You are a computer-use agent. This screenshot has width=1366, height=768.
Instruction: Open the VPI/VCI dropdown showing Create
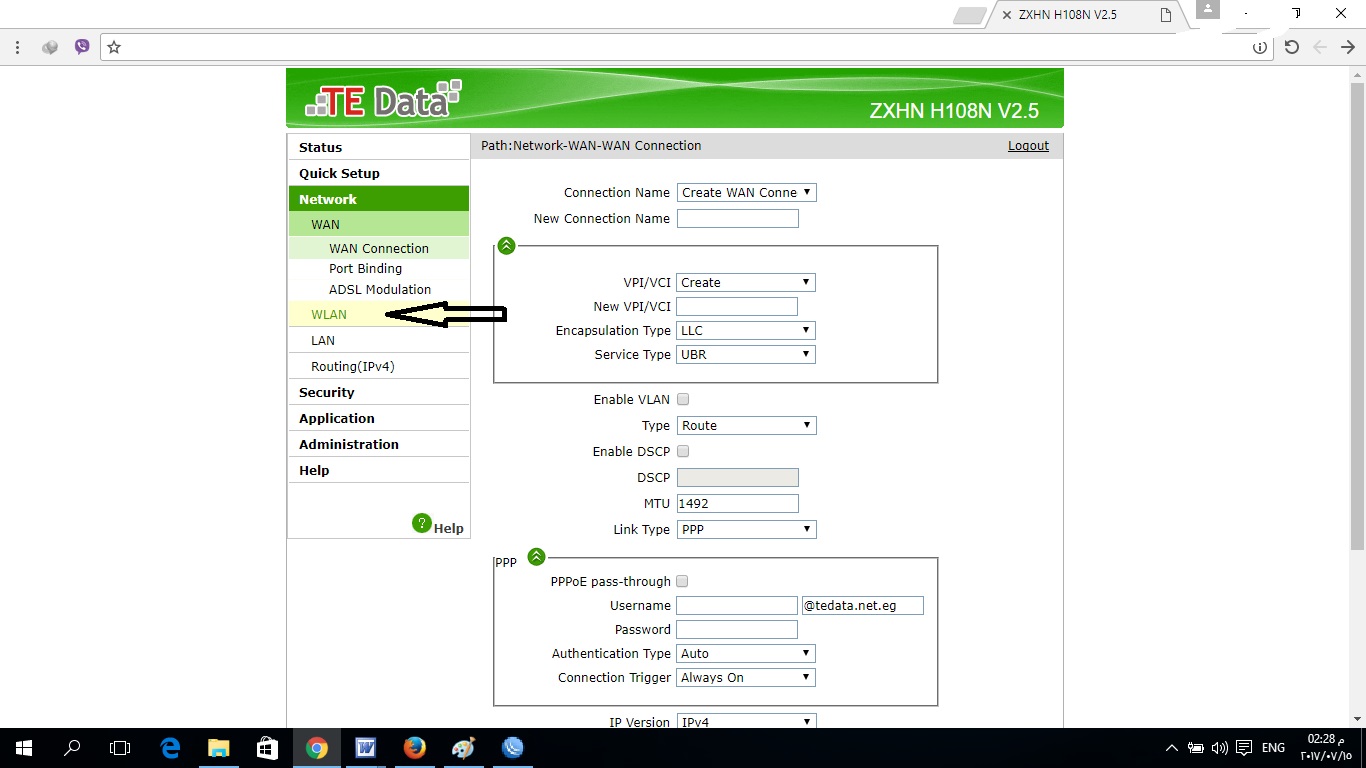pos(746,282)
